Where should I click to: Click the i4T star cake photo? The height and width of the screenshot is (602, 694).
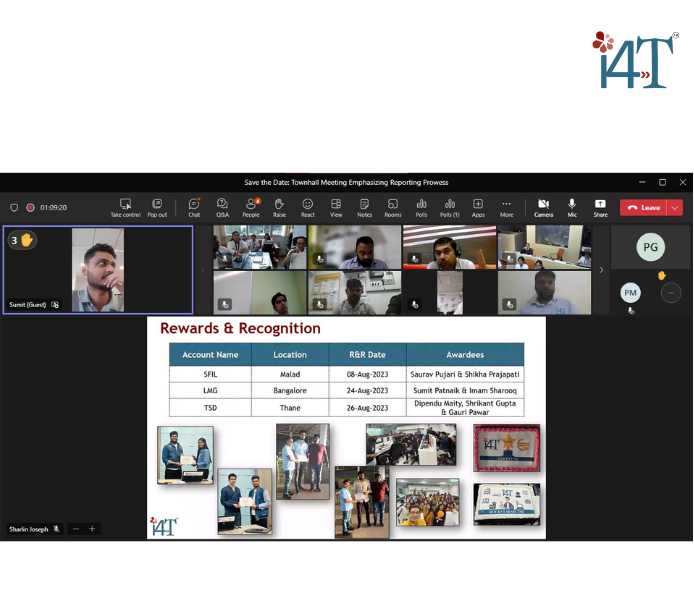coord(506,448)
